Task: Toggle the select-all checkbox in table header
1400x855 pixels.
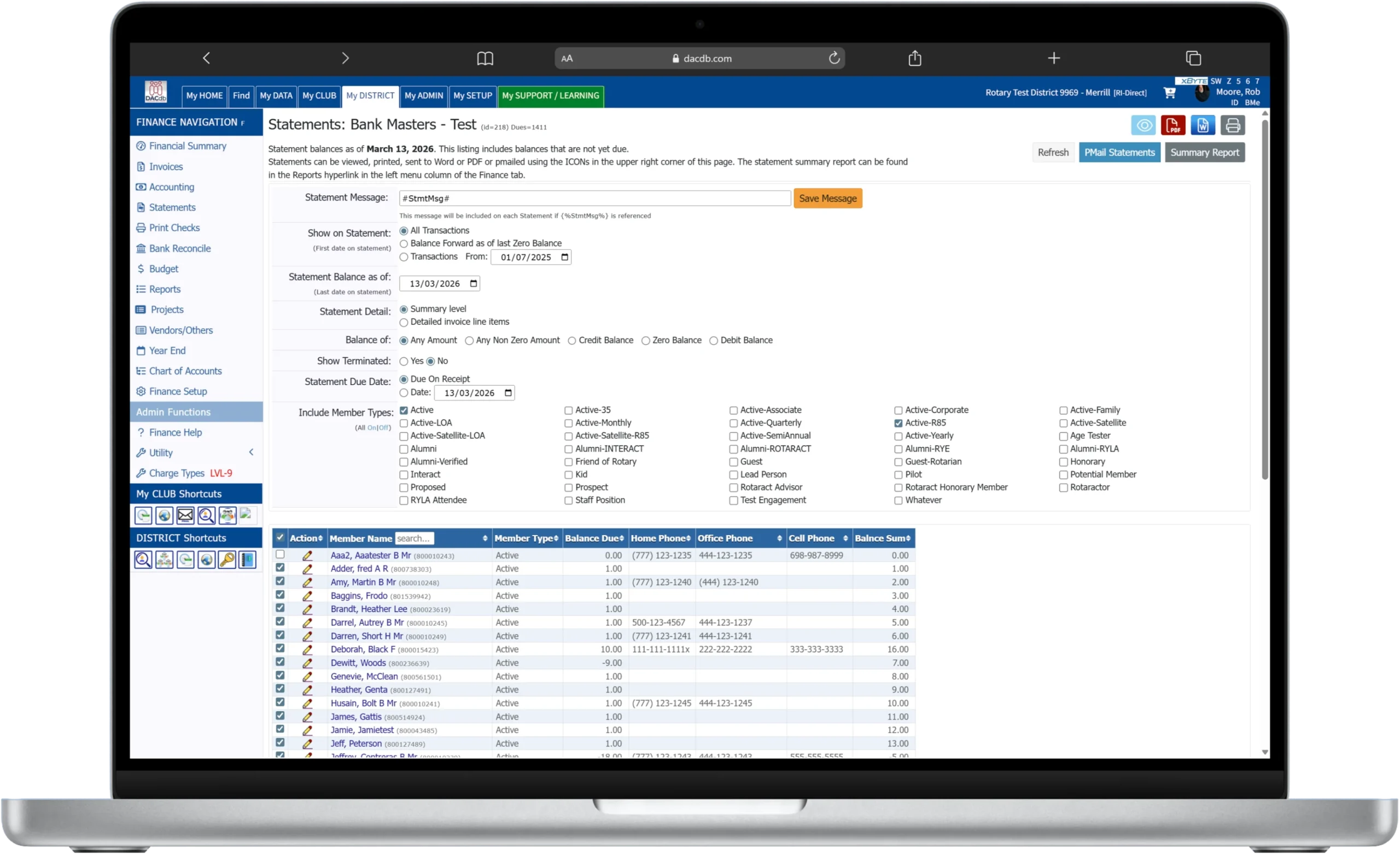Action: pyautogui.click(x=280, y=537)
